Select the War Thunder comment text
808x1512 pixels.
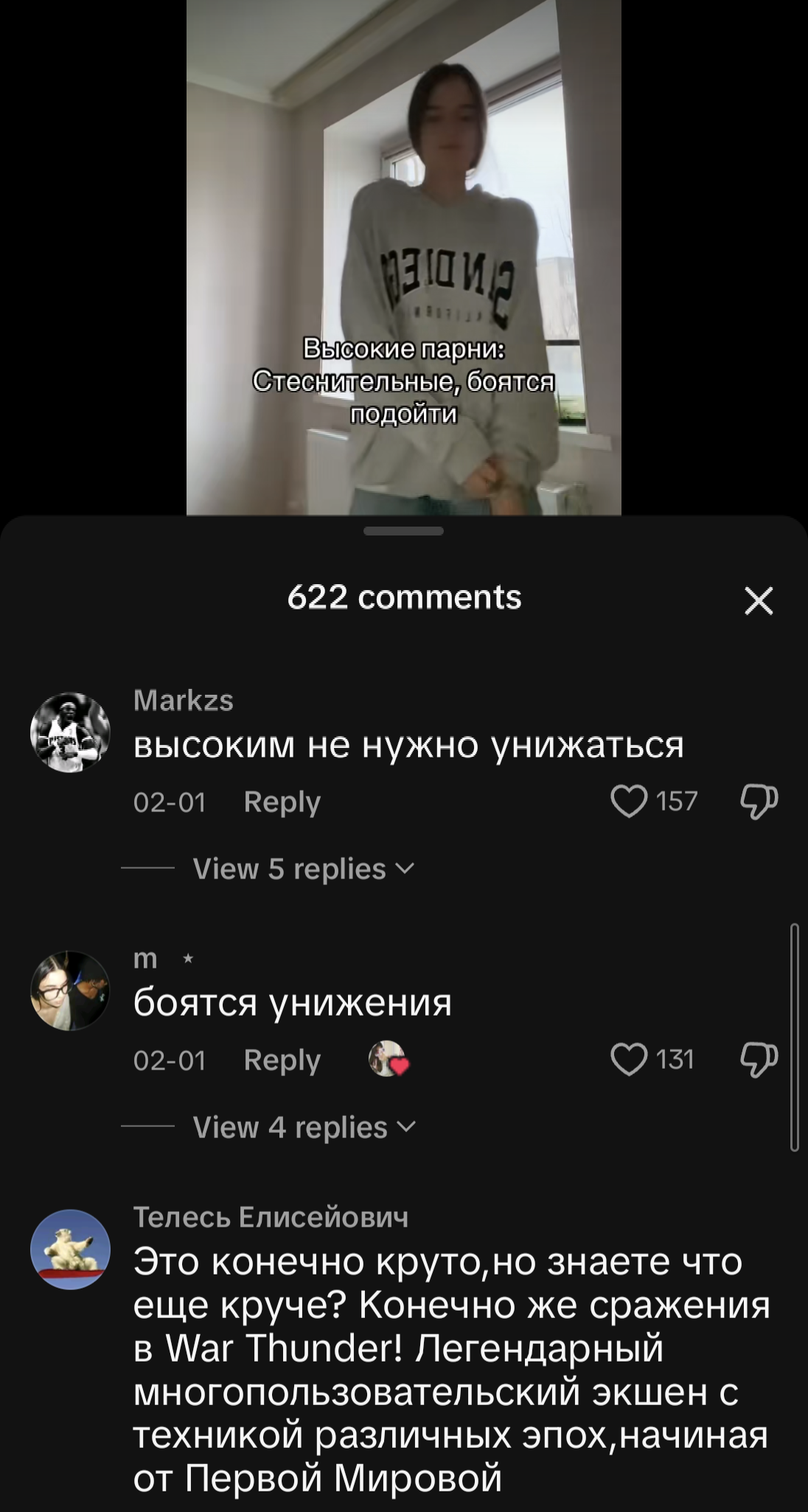click(451, 1370)
